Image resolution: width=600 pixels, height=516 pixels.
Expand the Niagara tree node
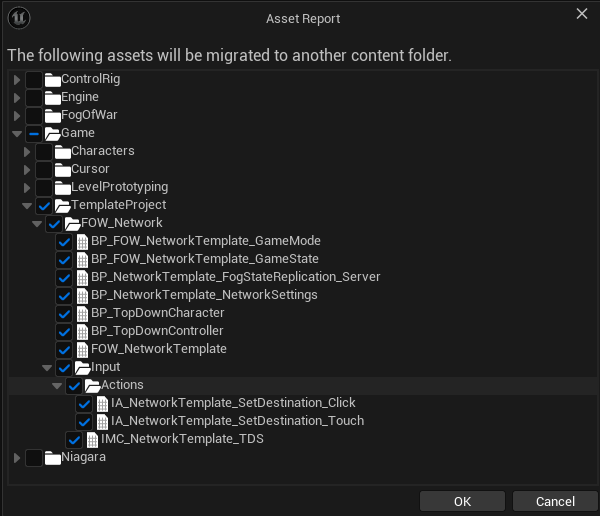(17, 457)
